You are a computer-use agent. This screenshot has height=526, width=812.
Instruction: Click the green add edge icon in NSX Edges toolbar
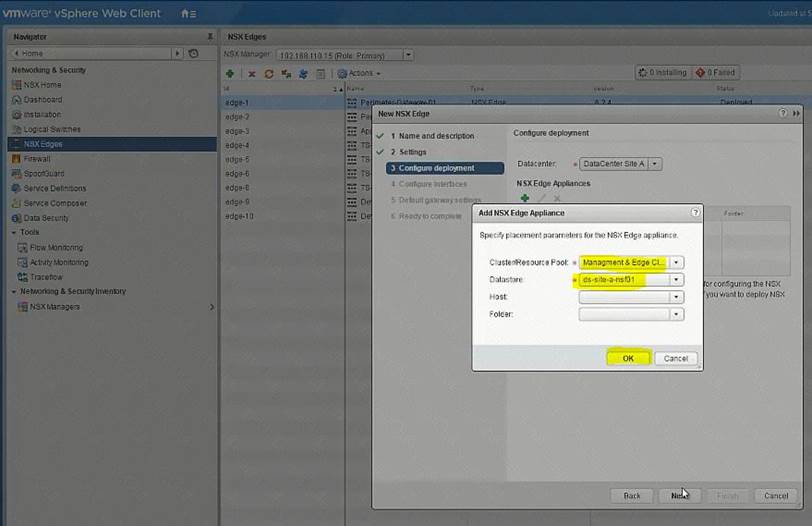coord(230,73)
